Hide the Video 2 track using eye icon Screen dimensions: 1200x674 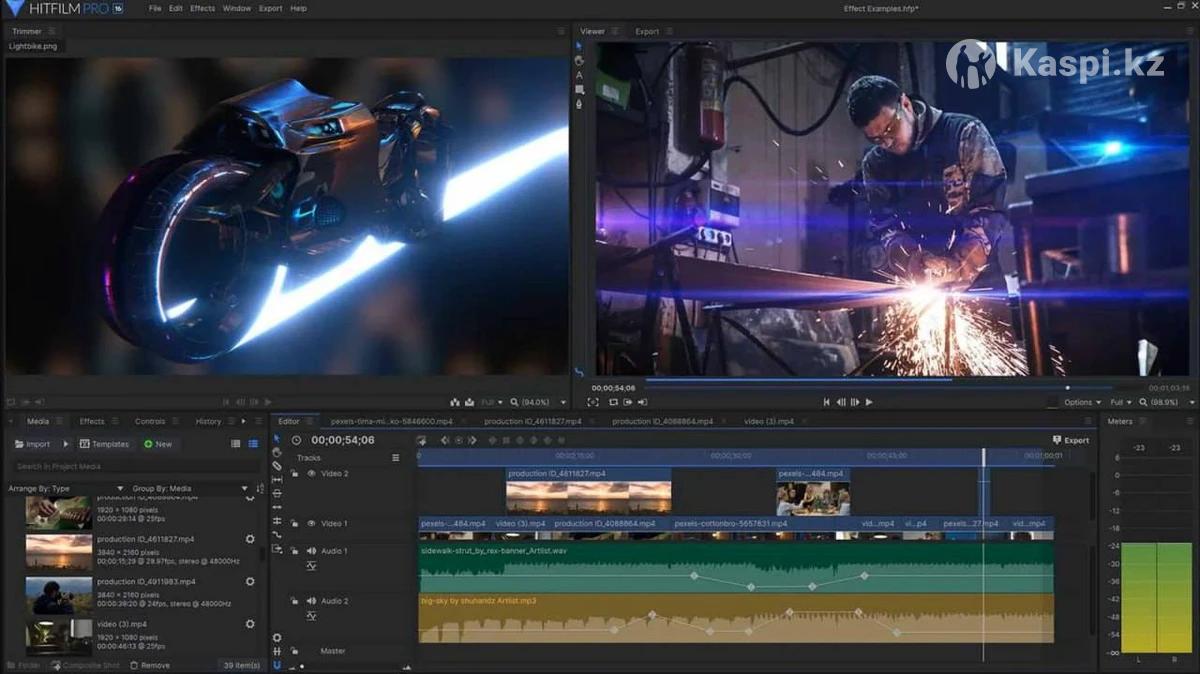point(311,473)
